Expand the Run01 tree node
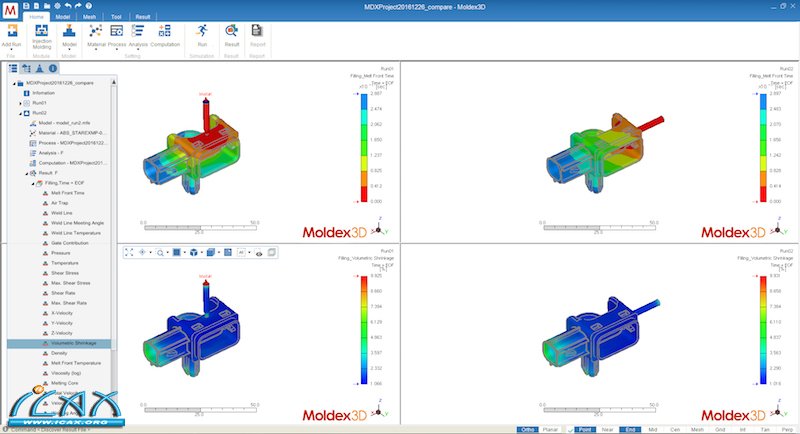The image size is (800, 434). pos(20,103)
